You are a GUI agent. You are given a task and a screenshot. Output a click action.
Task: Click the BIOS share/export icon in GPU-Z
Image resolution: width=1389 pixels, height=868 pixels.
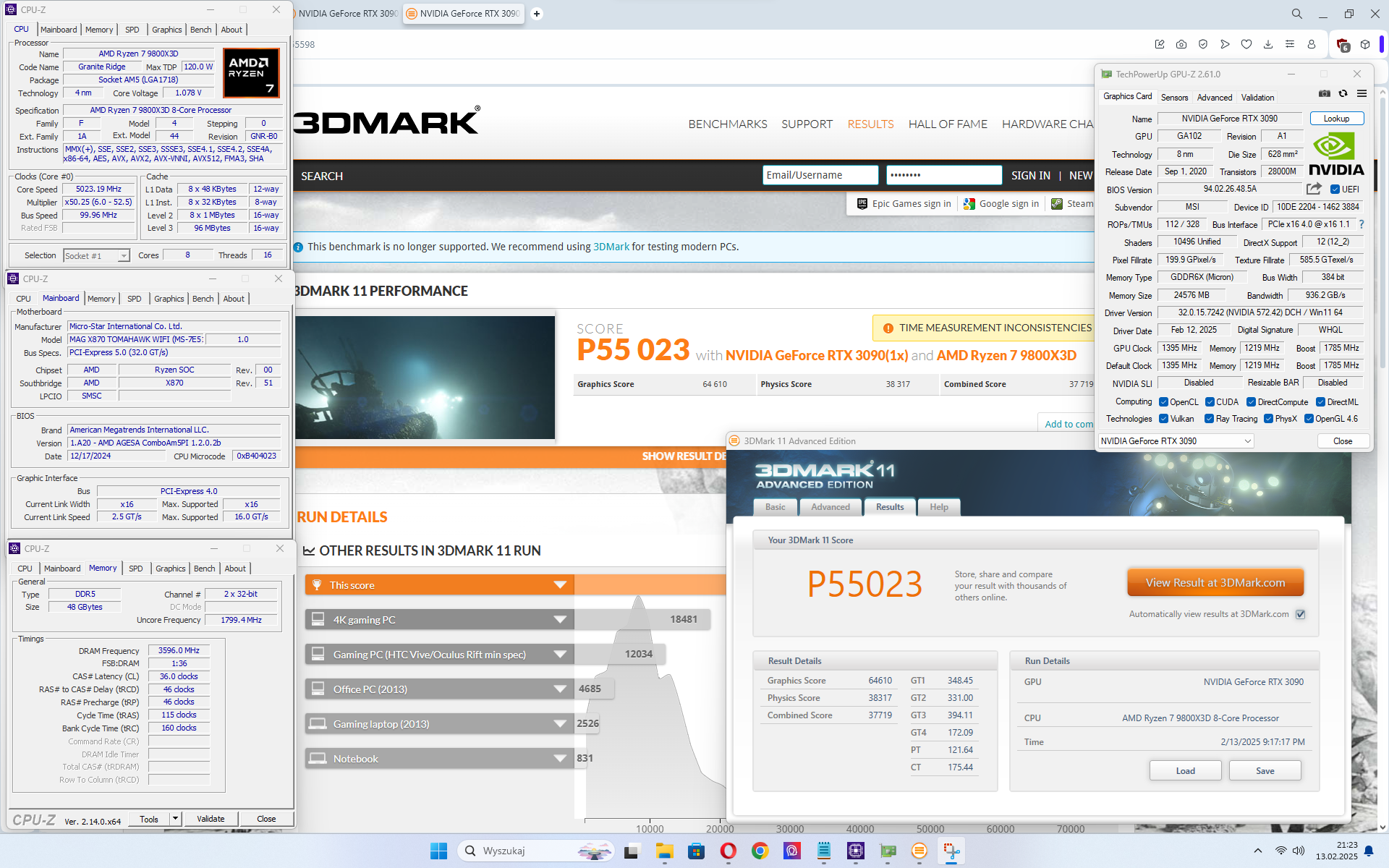click(x=1313, y=189)
